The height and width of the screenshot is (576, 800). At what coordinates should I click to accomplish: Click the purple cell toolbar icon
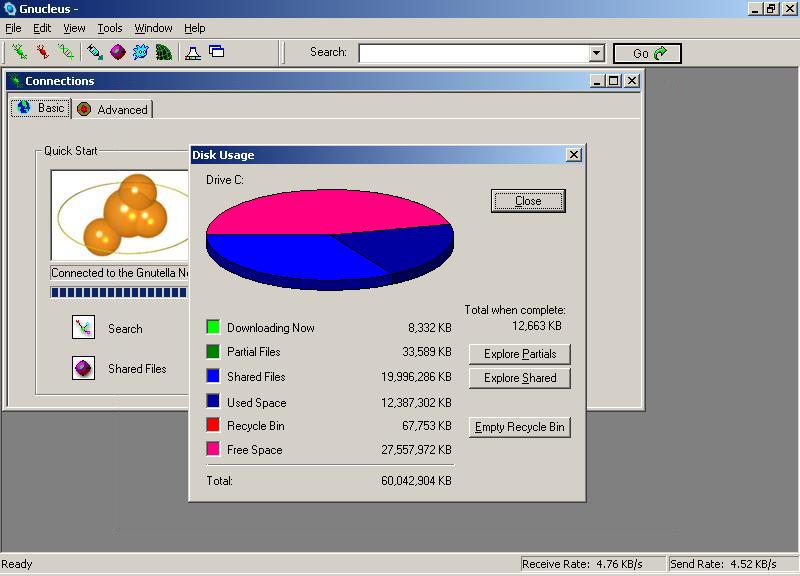[118, 52]
